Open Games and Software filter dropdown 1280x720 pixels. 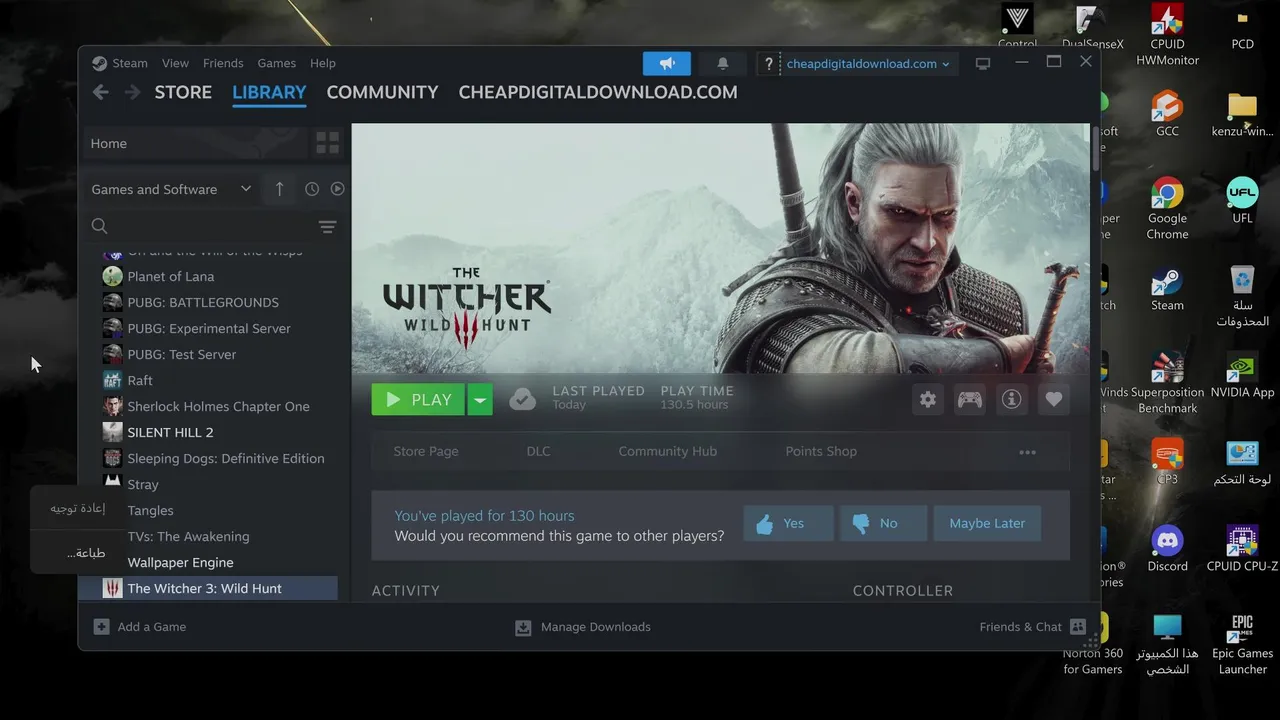pos(171,189)
